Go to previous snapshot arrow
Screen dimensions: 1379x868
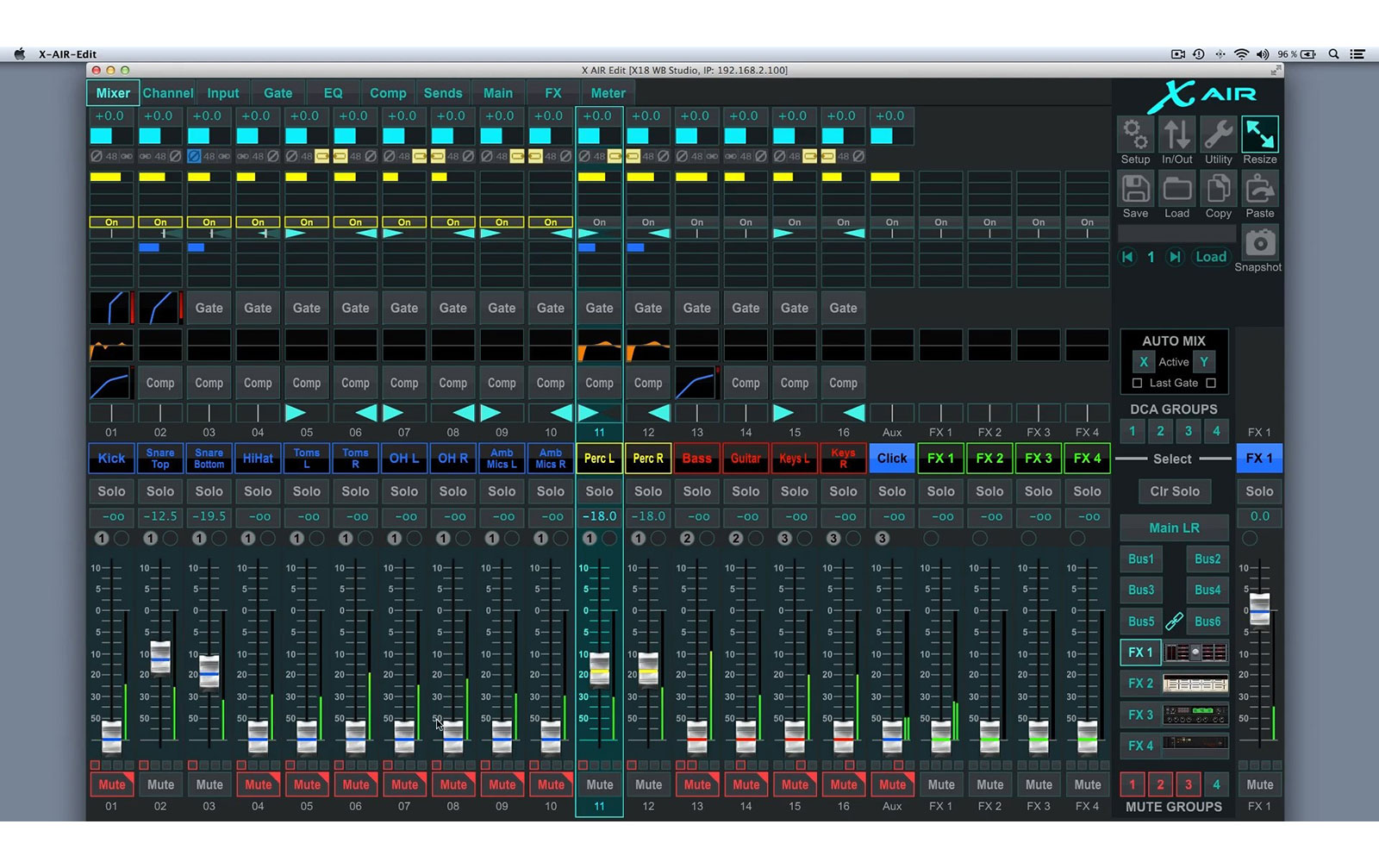1127,257
